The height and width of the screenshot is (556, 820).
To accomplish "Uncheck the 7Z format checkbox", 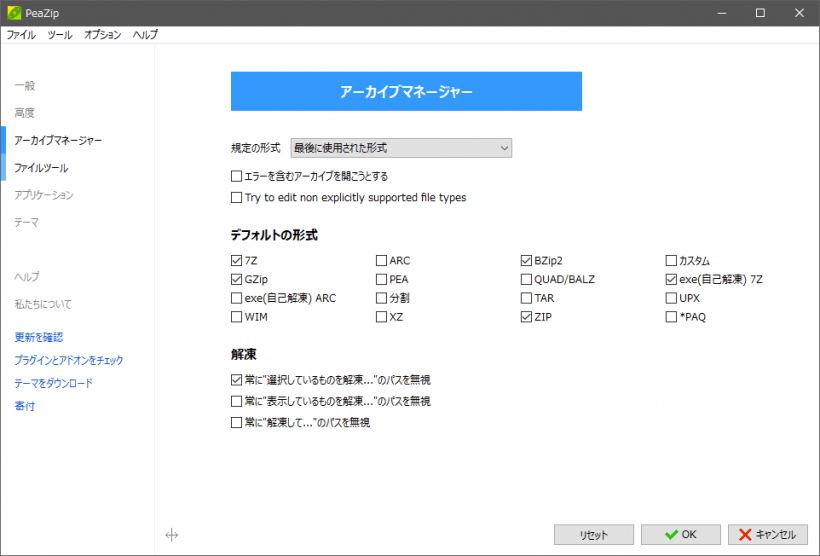I will [236, 260].
